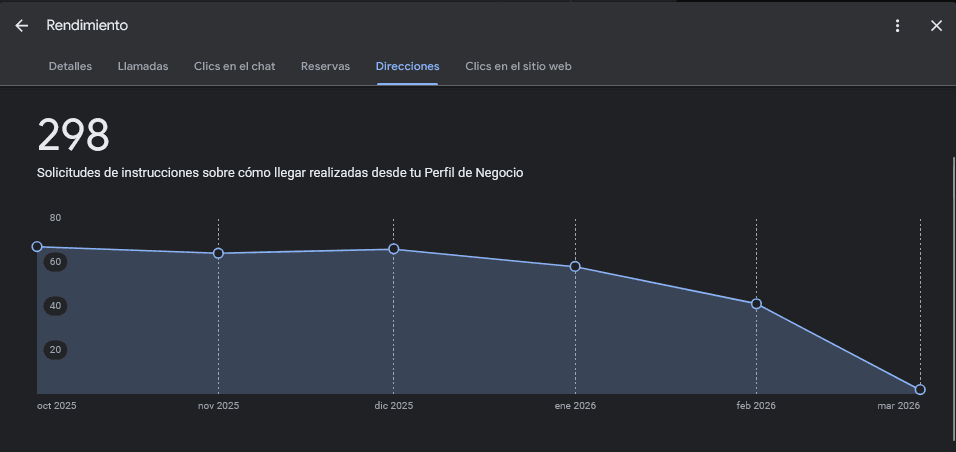Select the dic 2025 data point
956x452 pixels.
pos(394,249)
